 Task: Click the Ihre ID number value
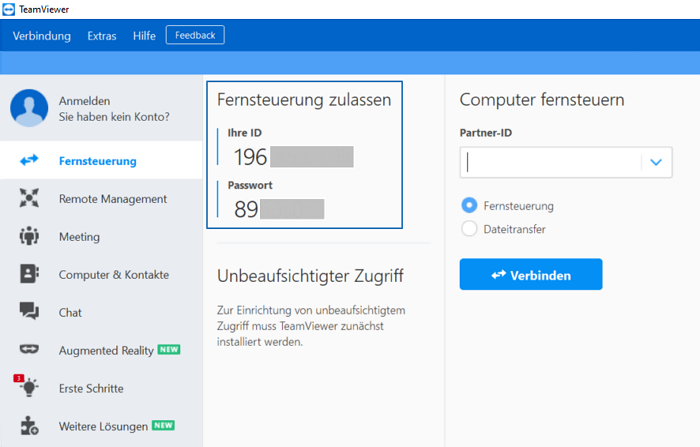pos(294,157)
